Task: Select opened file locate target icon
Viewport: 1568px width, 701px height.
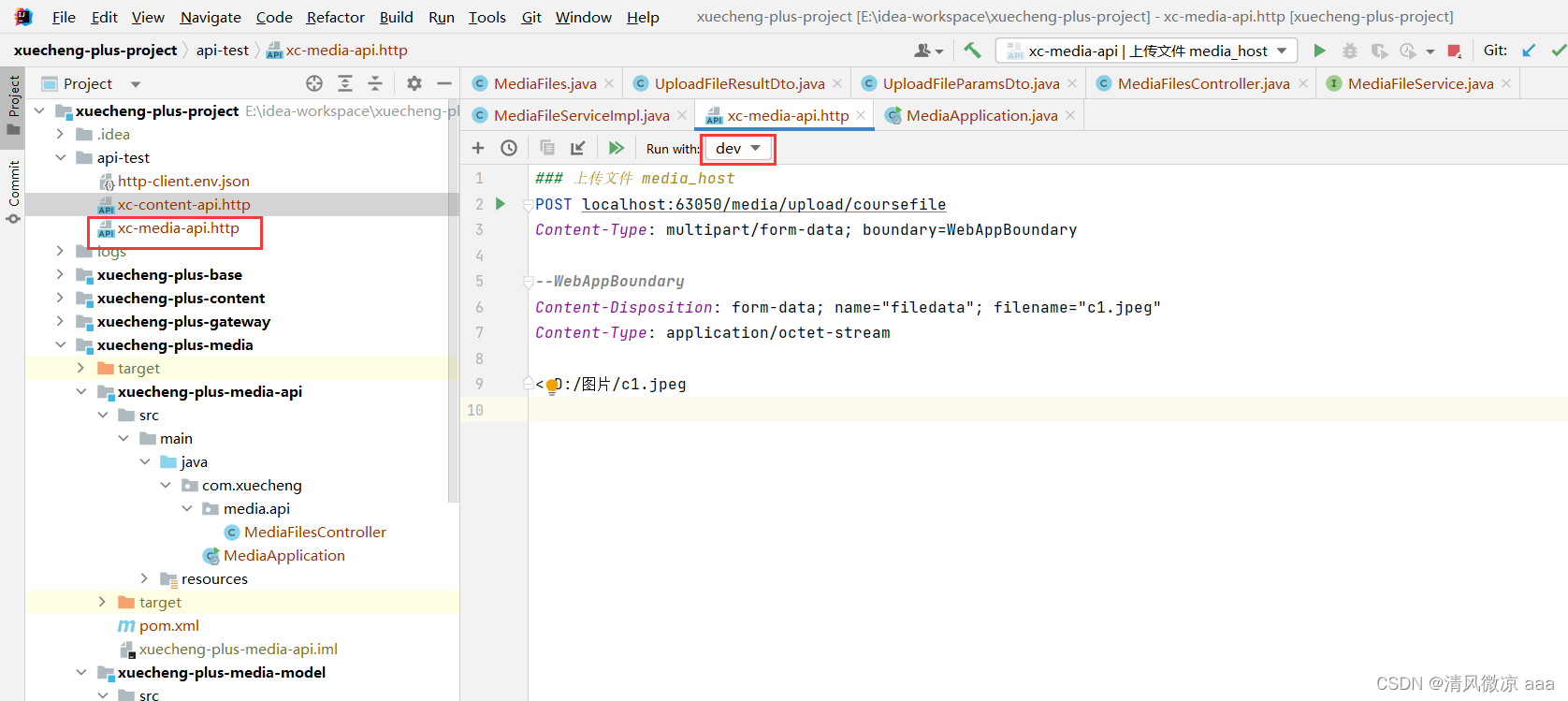Action: pyautogui.click(x=314, y=83)
